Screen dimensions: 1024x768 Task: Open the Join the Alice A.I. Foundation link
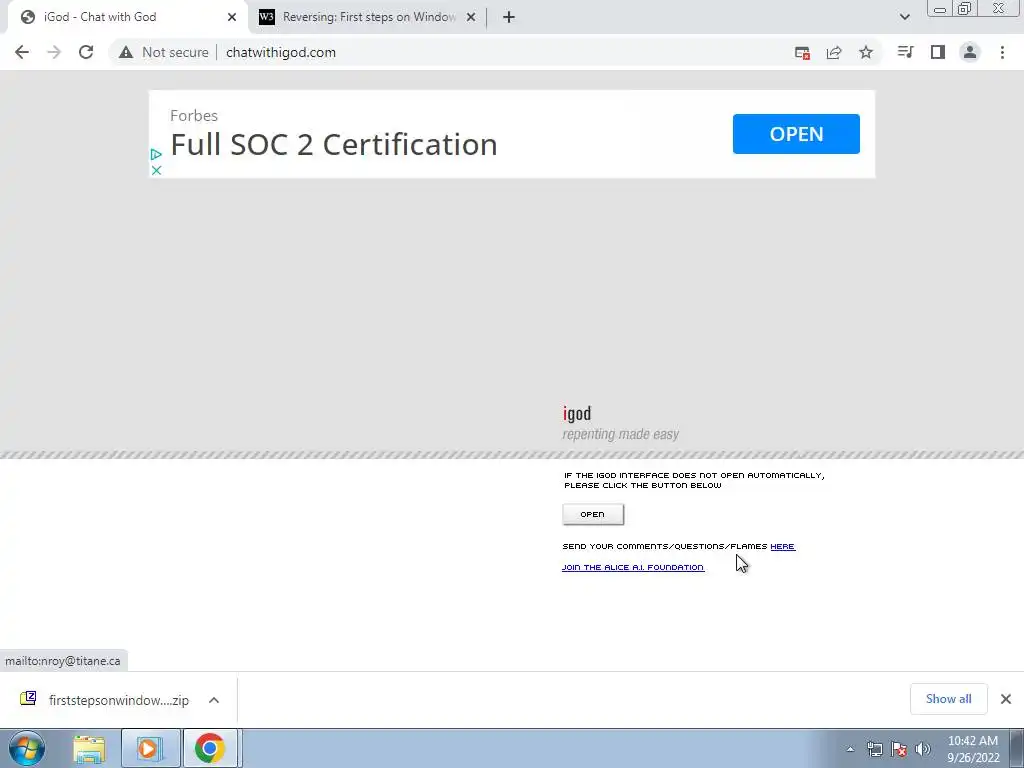[x=633, y=568]
